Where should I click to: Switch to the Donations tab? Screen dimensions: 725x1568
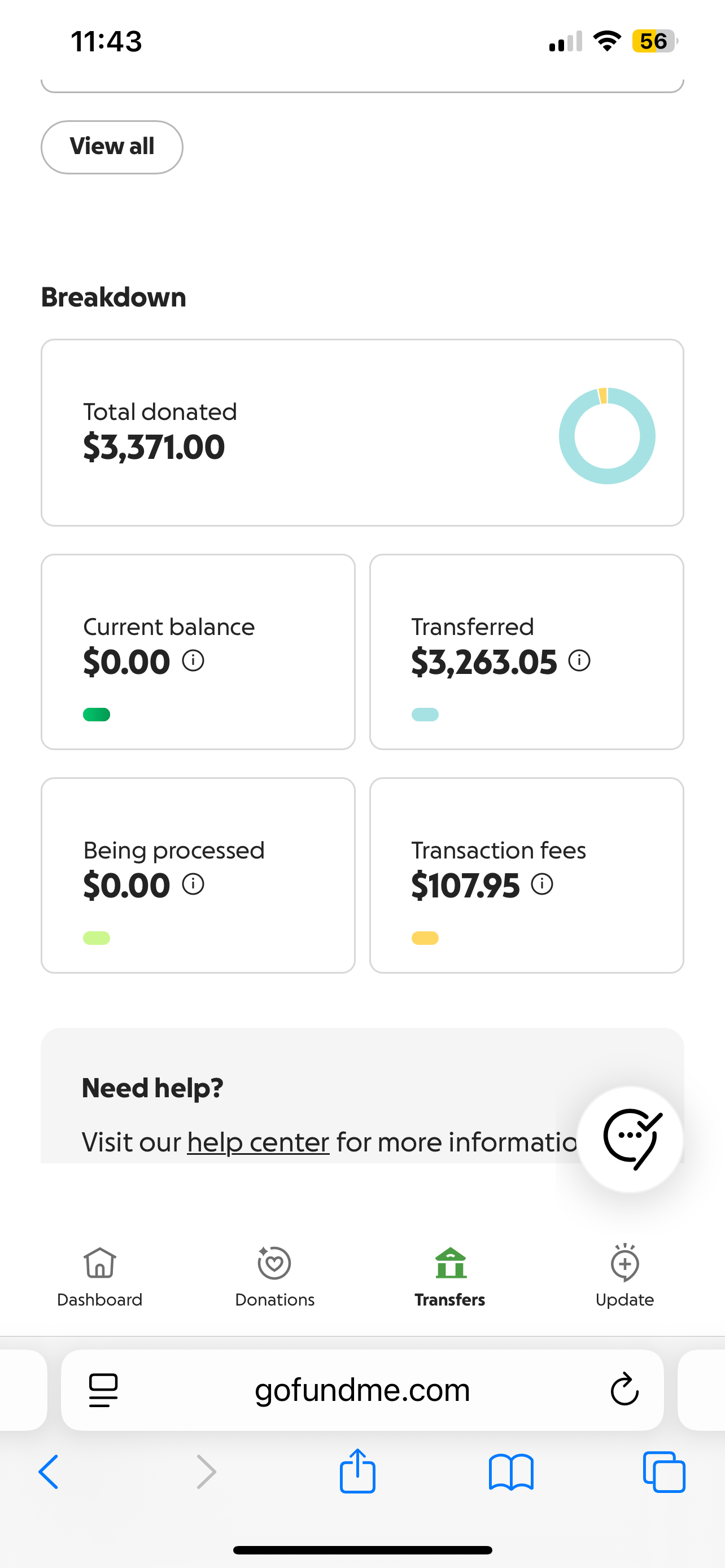click(274, 1275)
